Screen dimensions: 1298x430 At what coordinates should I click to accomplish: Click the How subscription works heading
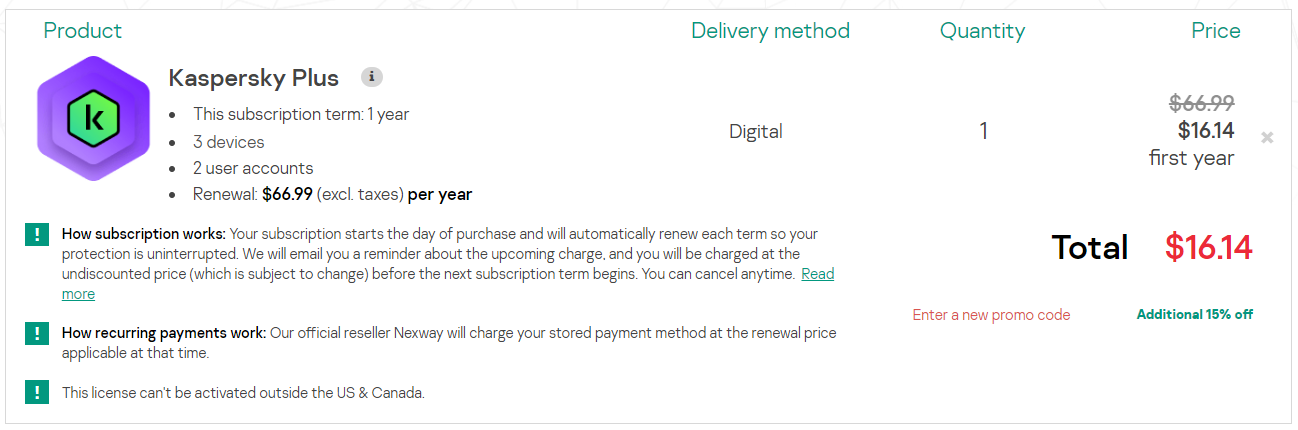pyautogui.click(x=144, y=234)
